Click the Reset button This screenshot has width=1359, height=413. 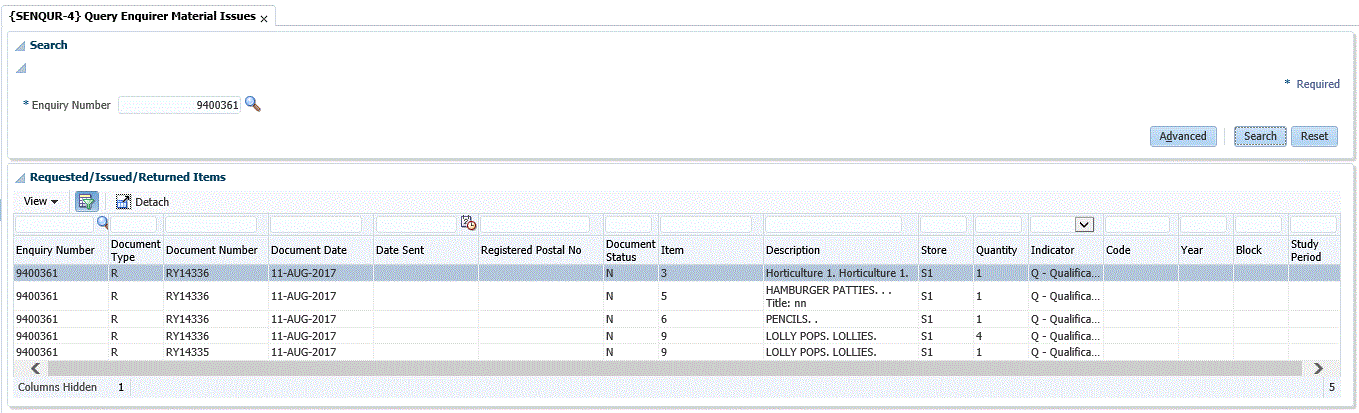tap(1314, 136)
